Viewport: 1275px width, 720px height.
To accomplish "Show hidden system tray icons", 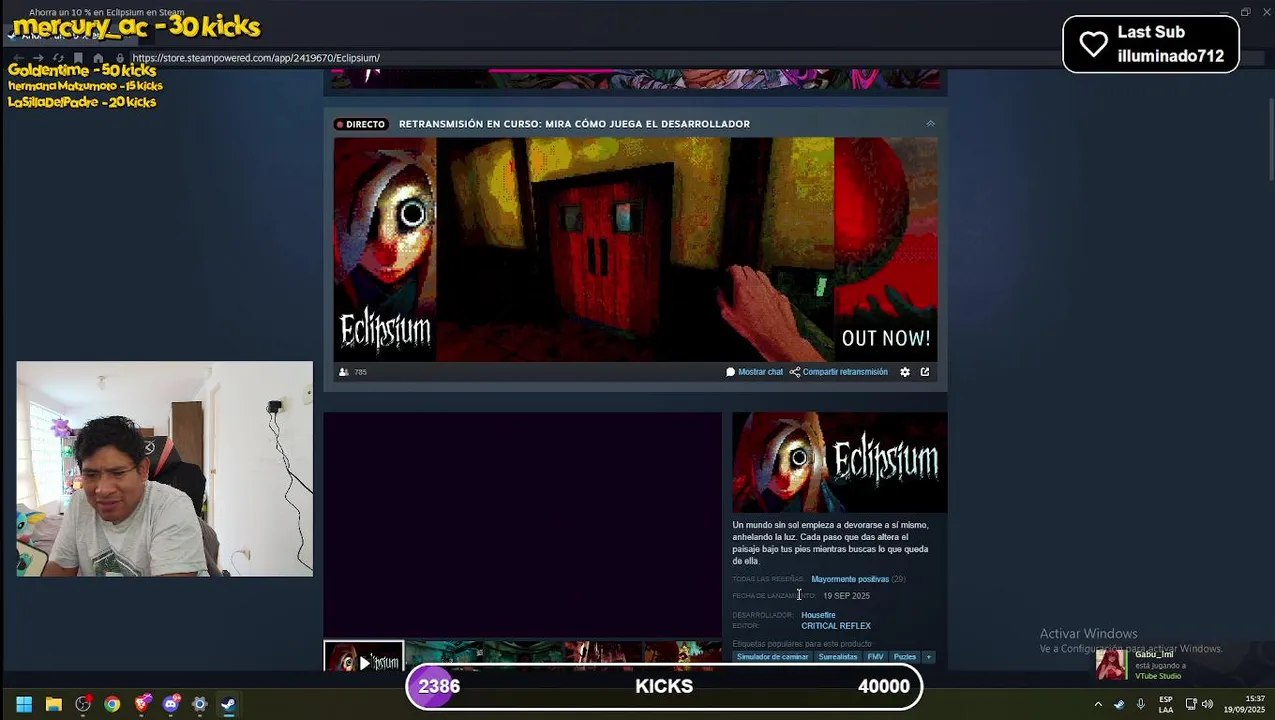I will (x=1098, y=704).
